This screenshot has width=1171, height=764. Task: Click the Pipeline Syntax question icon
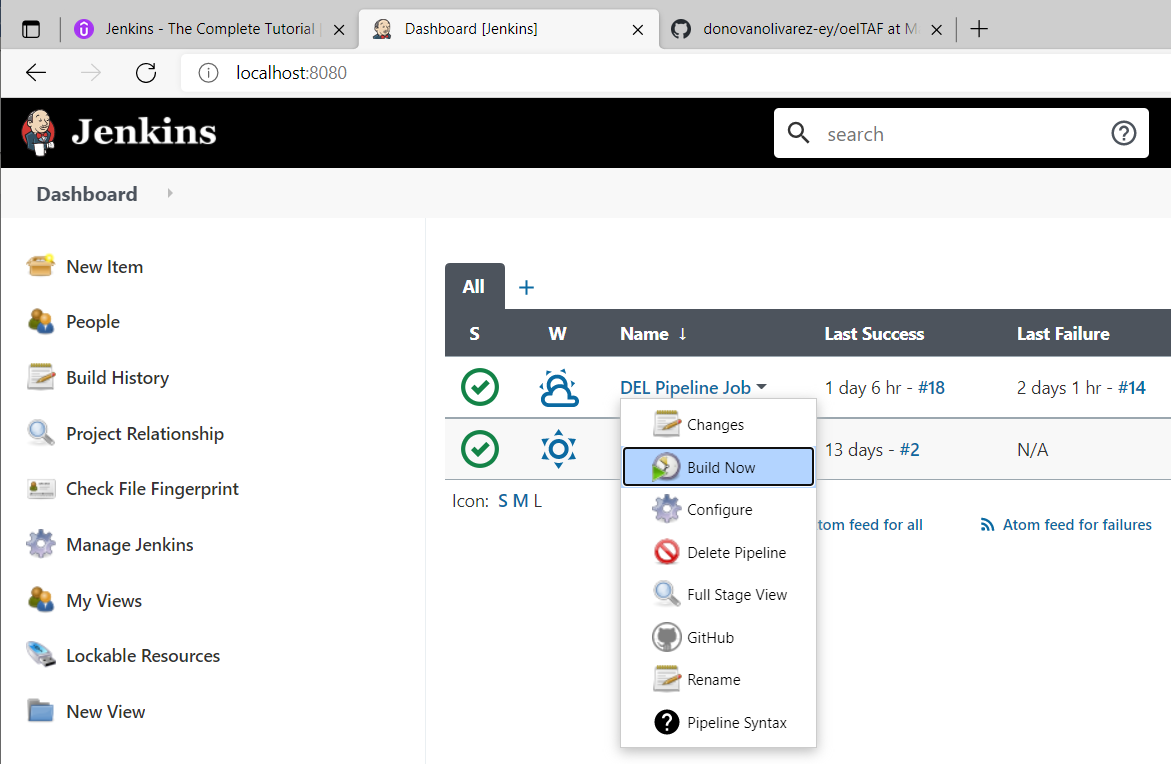[x=666, y=722]
